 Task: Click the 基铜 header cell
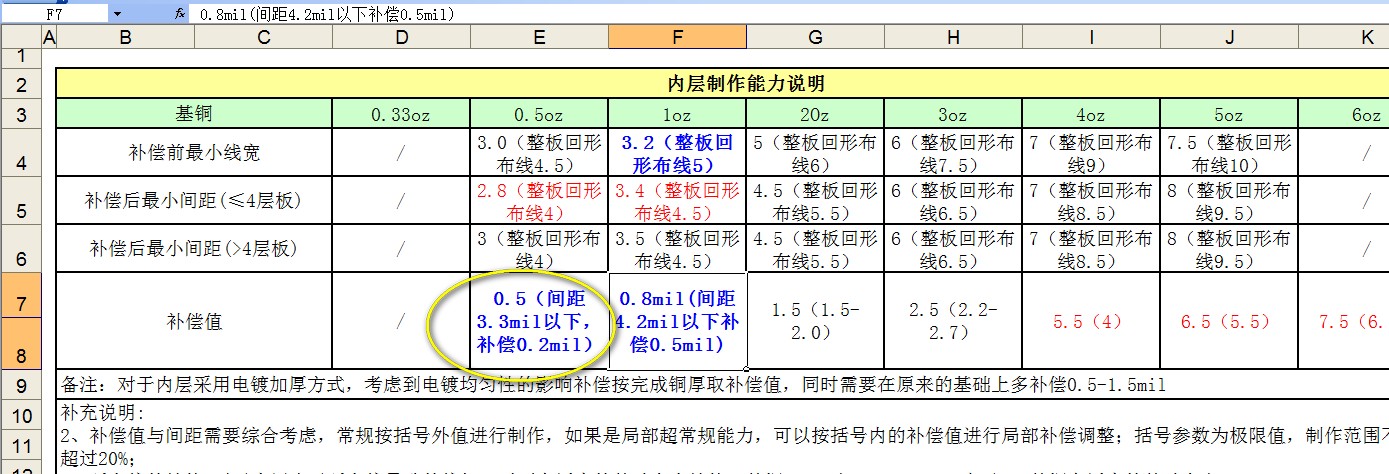pyautogui.click(x=195, y=113)
